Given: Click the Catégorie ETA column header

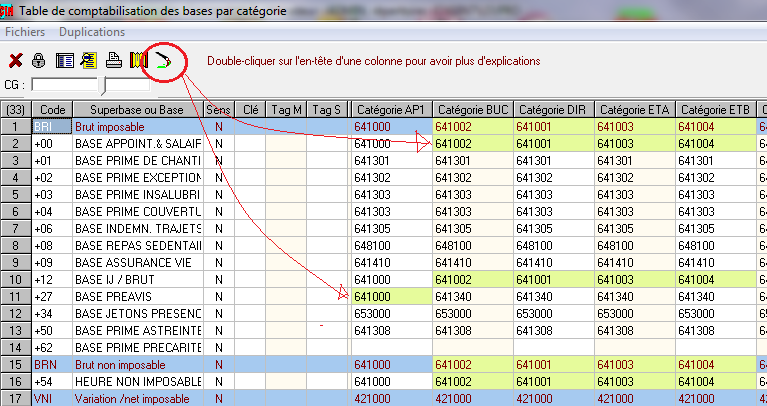Looking at the screenshot, I should pos(635,110).
